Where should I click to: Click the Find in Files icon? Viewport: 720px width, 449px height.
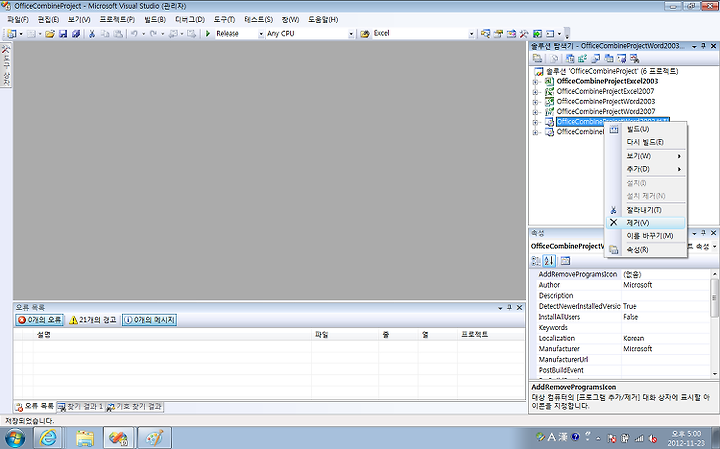tap(365, 34)
